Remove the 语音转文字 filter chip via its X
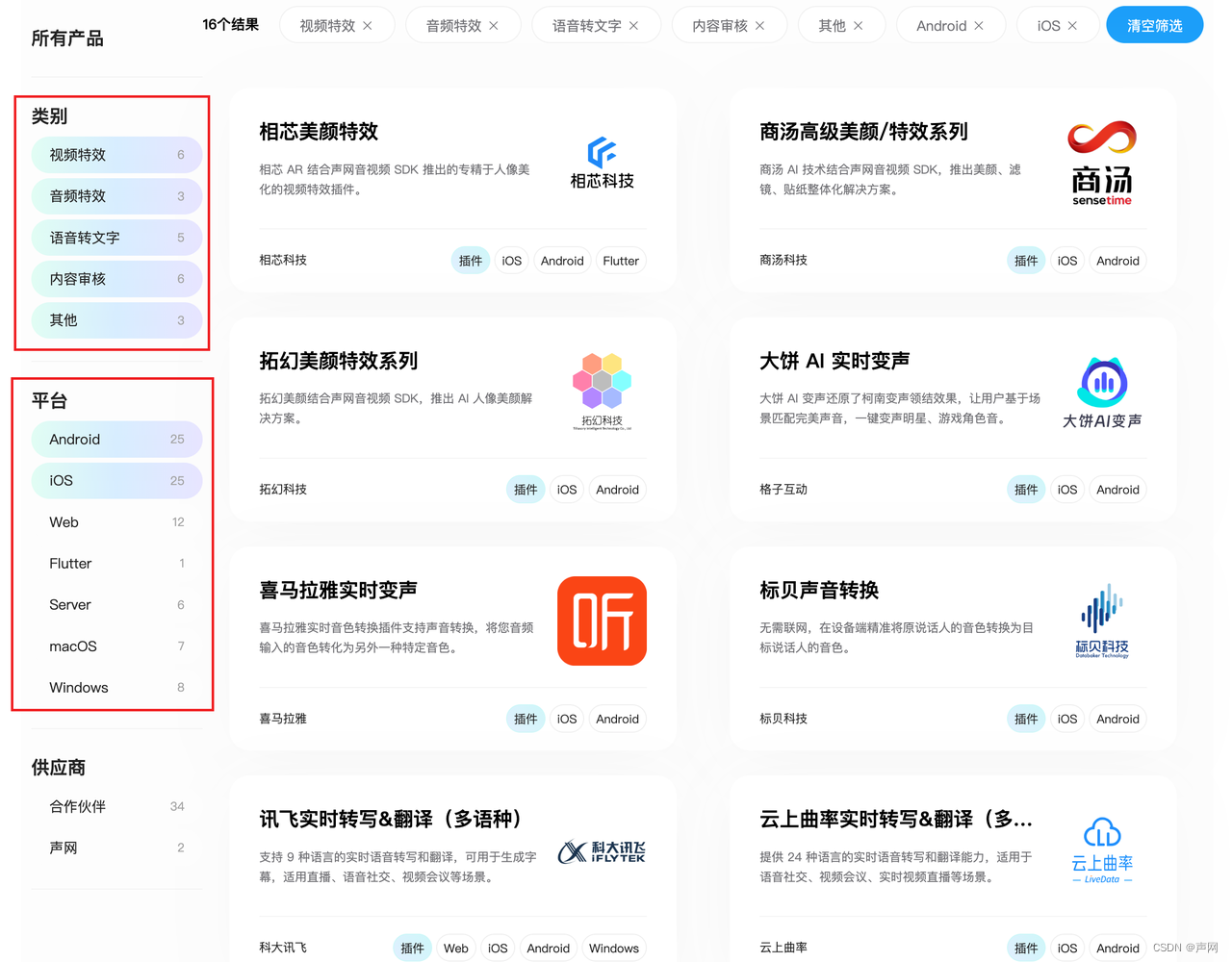1232x962 pixels. (x=633, y=26)
